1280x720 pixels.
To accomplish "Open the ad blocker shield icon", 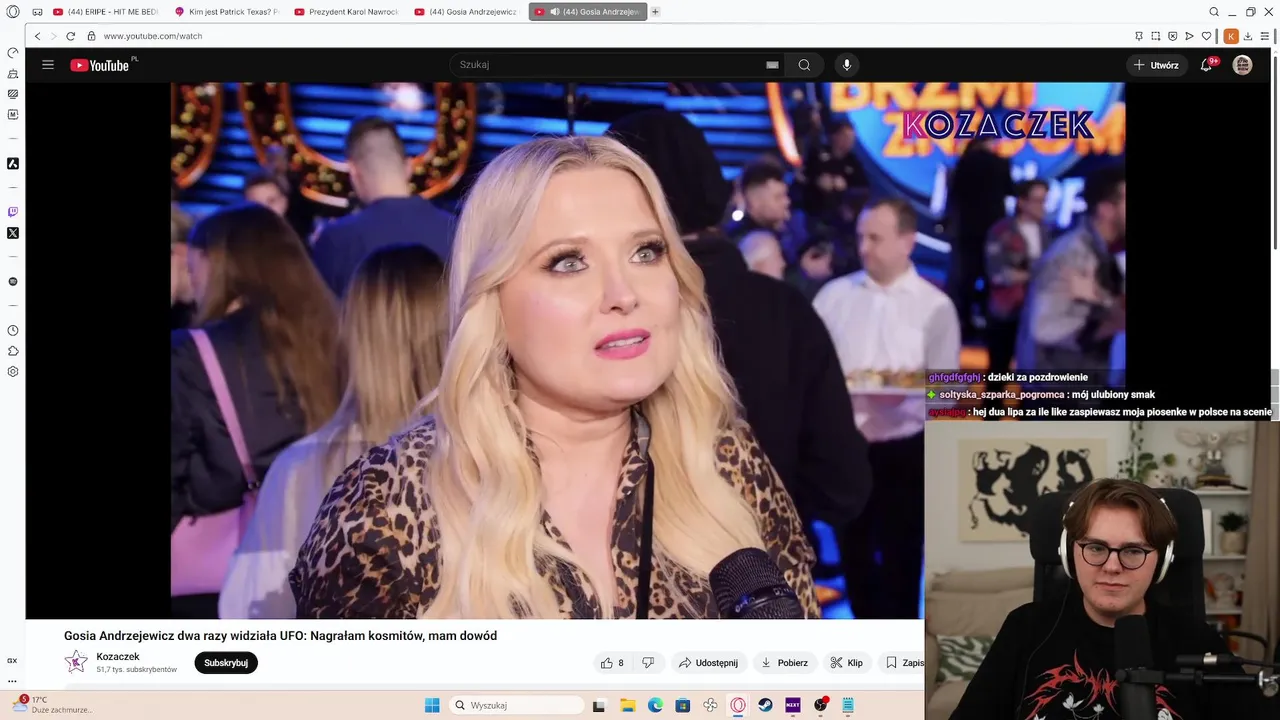I will 1173,36.
